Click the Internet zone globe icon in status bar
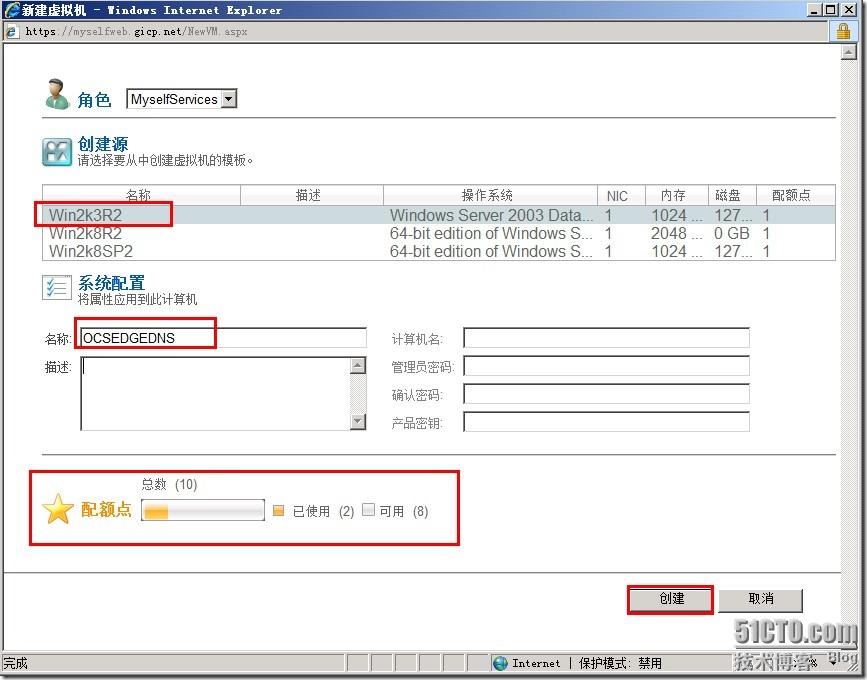Screen dimensions: 867x680 pos(499,663)
